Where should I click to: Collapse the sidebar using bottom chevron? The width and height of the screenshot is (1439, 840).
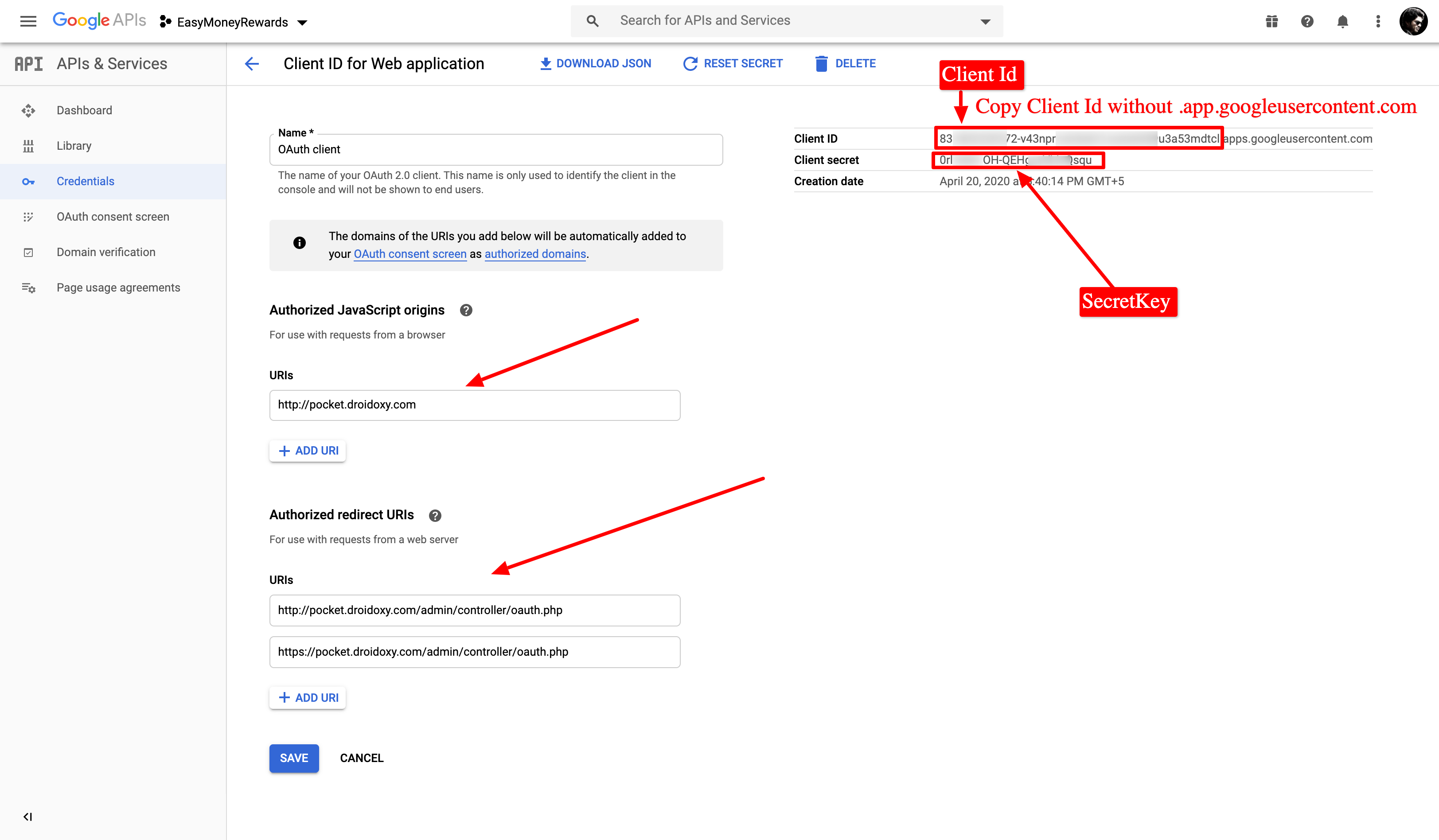click(27, 816)
